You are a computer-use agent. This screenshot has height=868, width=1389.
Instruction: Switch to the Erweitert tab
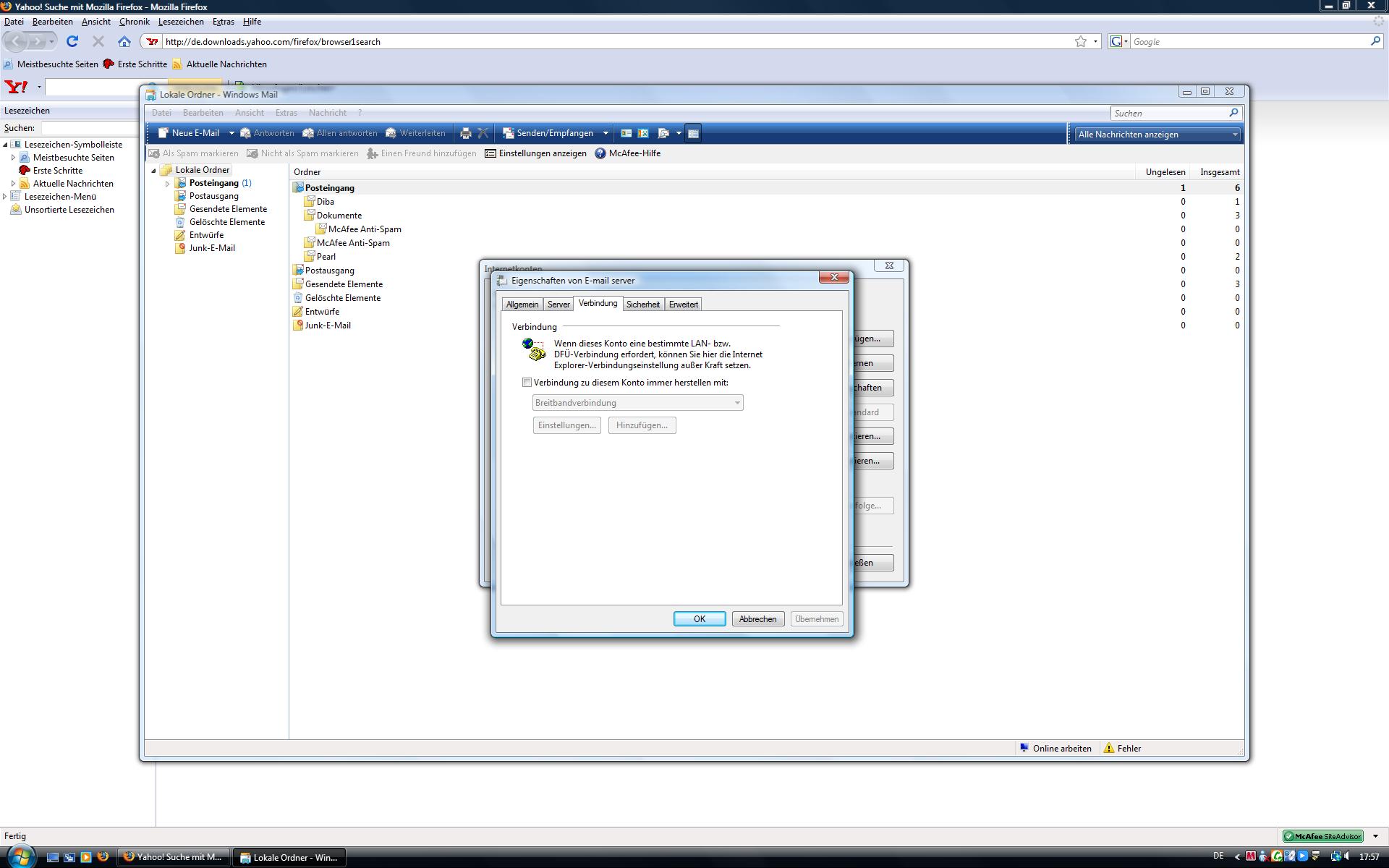684,305
